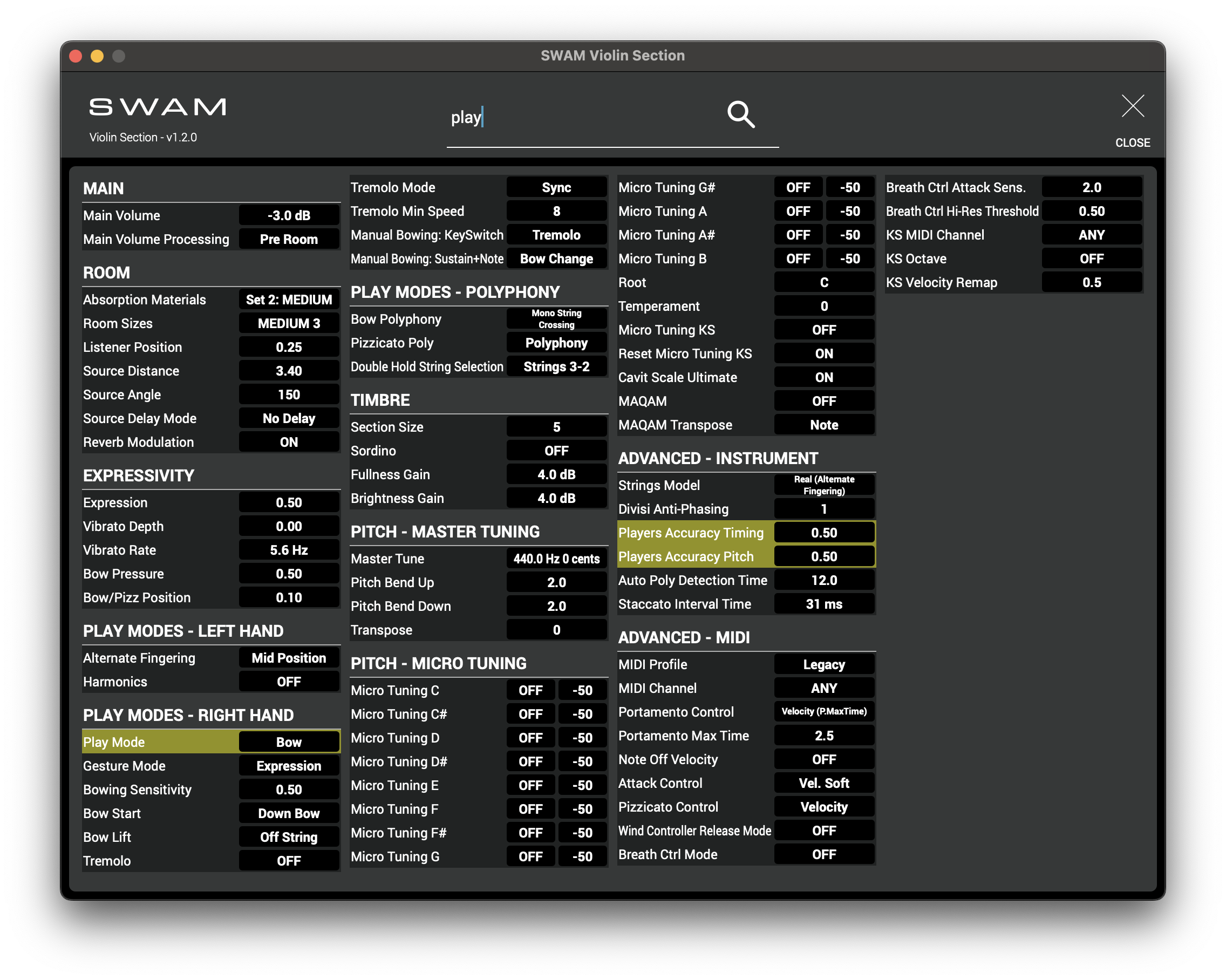
Task: Click the magnifying glass search icon
Action: (740, 115)
